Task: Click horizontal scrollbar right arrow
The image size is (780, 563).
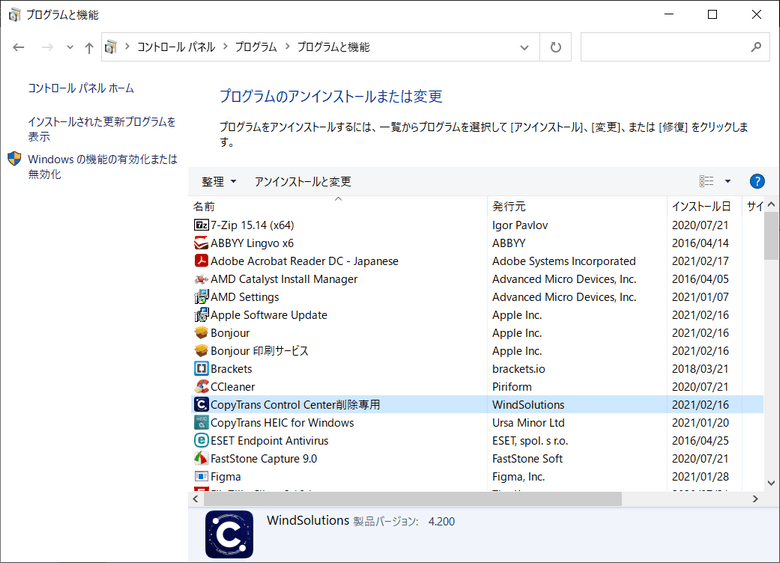Action: (755, 498)
